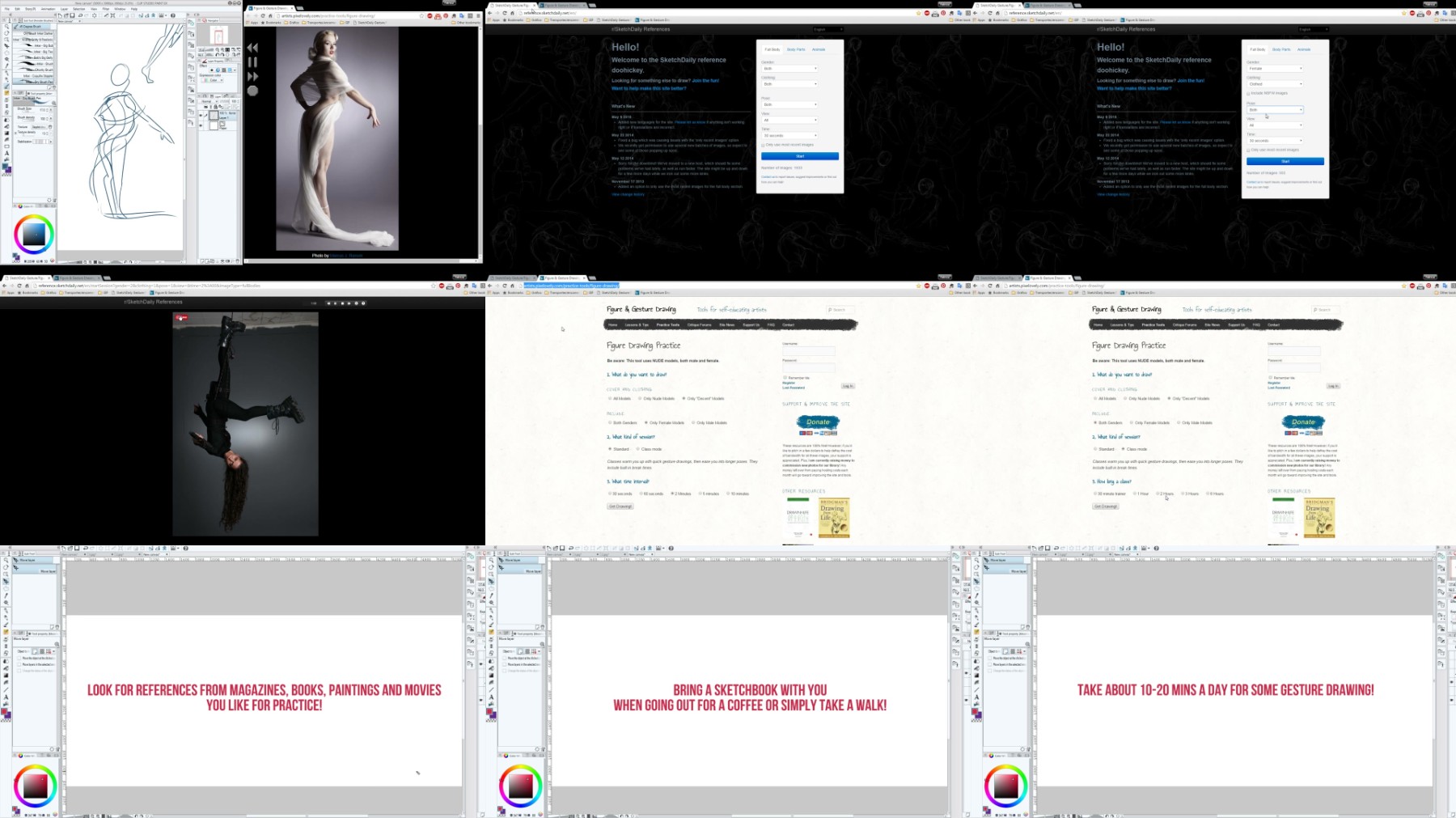
Task: Skip forward using the icon beside the model photo
Action: [x=252, y=76]
